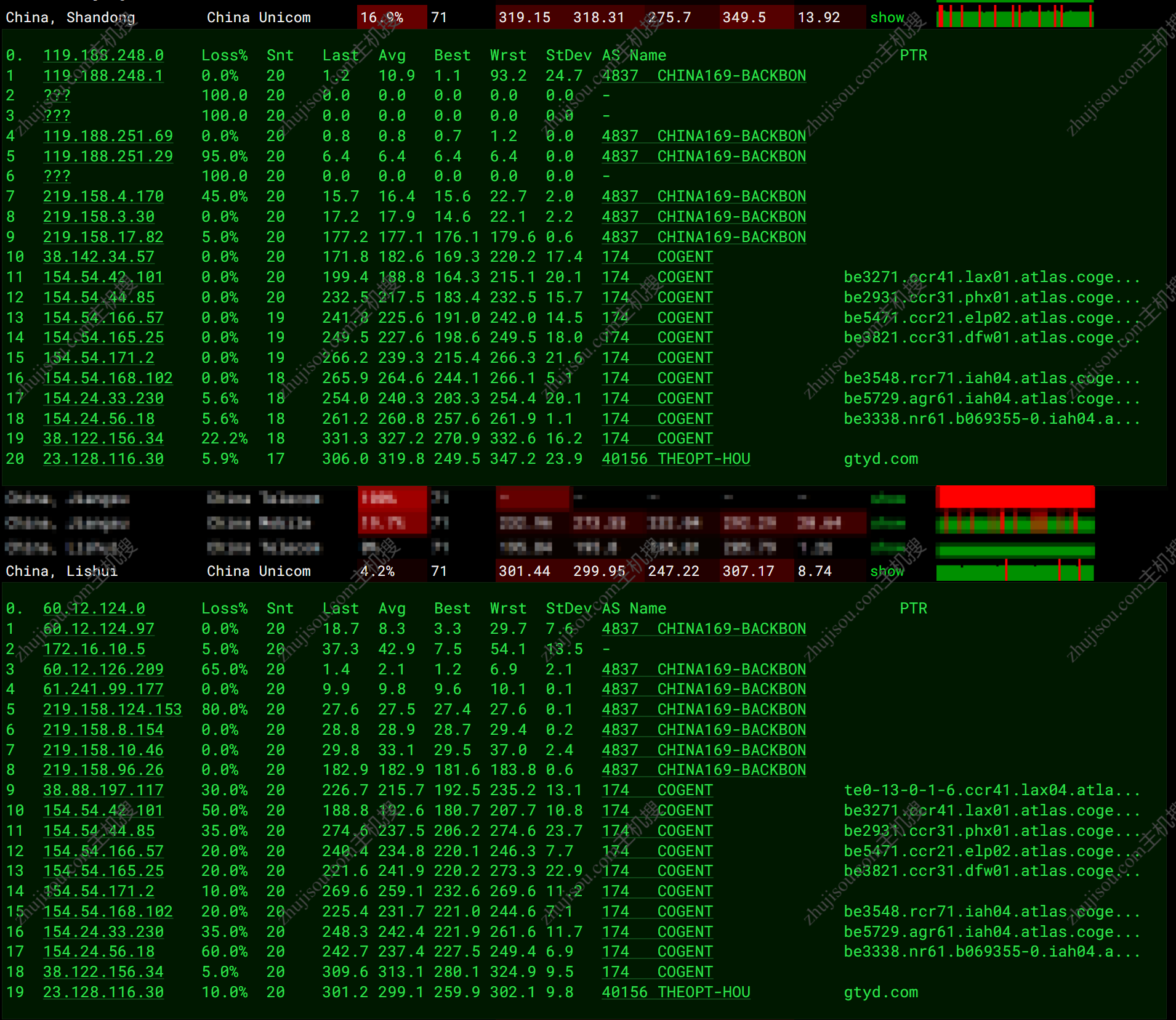
Task: Open IP 119.188.251.69 link
Action: pos(108,136)
